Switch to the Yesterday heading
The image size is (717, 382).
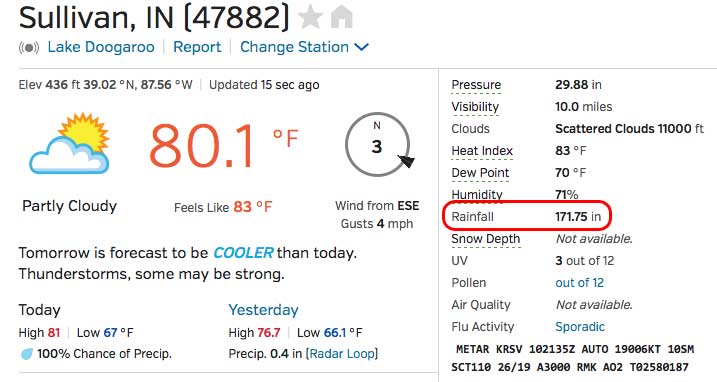pos(263,310)
